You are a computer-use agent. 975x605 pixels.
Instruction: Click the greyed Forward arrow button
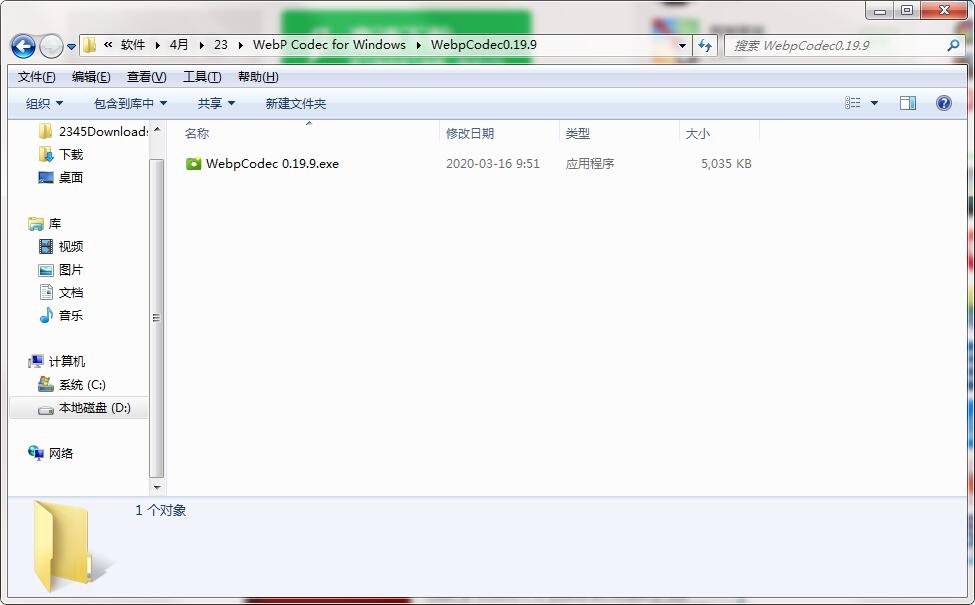pyautogui.click(x=51, y=46)
